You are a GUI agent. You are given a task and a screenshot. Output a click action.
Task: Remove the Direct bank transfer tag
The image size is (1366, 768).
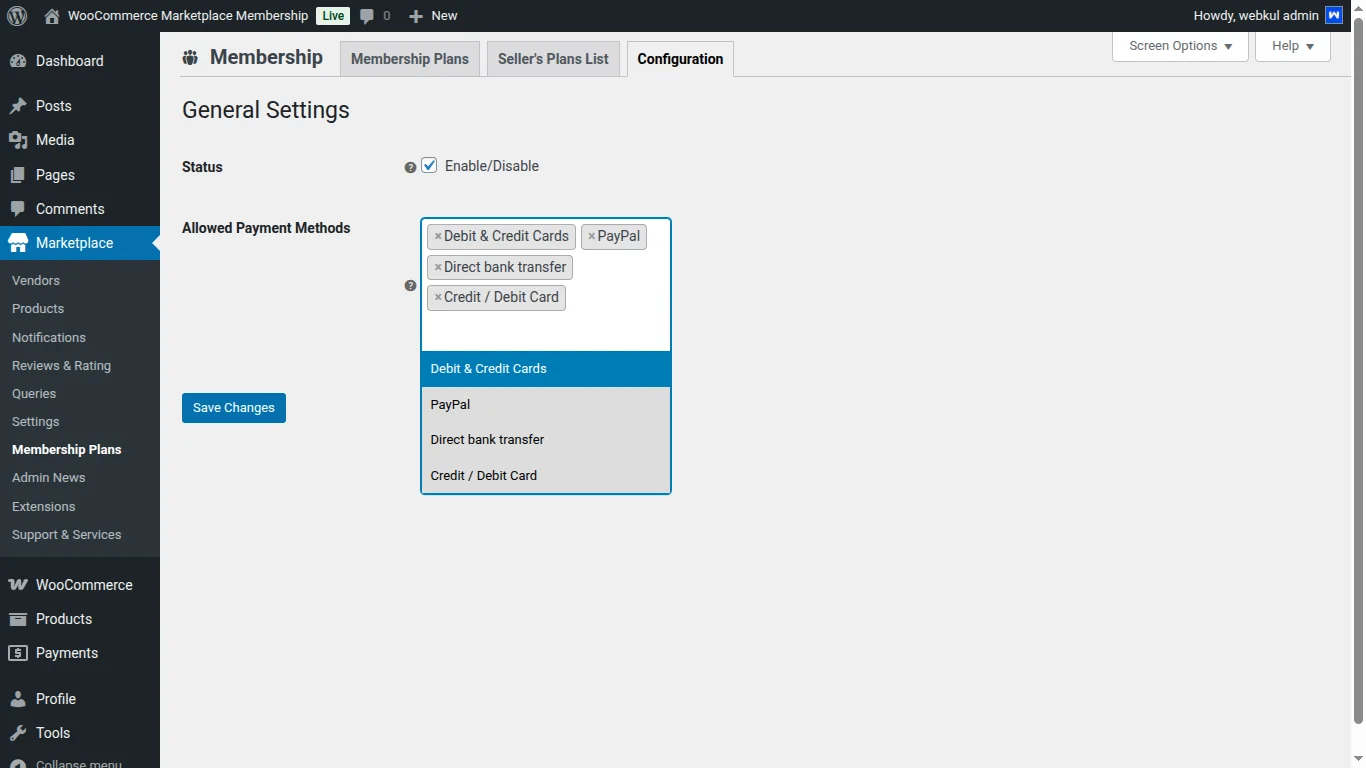[438, 268]
